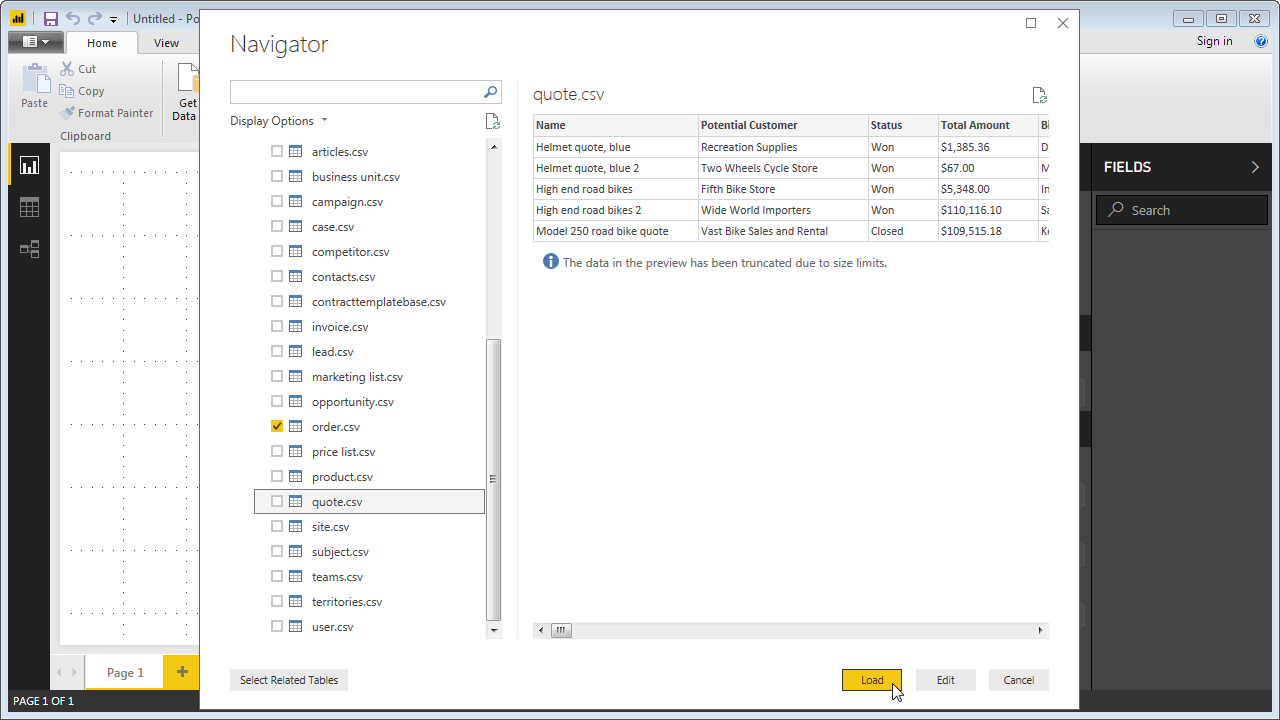Open the File menu dropdown
The width and height of the screenshot is (1280, 720).
pyautogui.click(x=36, y=41)
